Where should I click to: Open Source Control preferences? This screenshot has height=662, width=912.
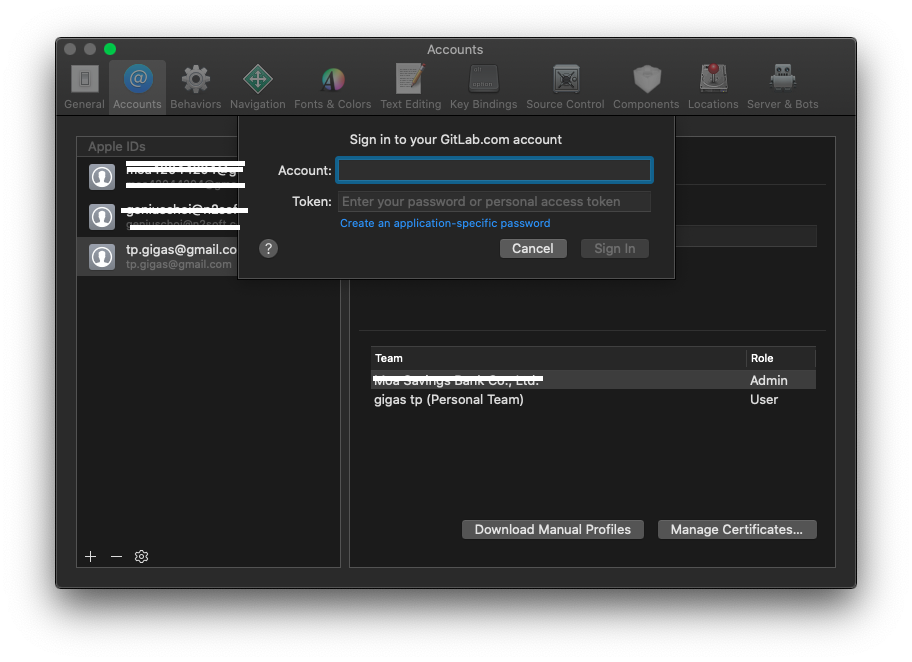[565, 87]
